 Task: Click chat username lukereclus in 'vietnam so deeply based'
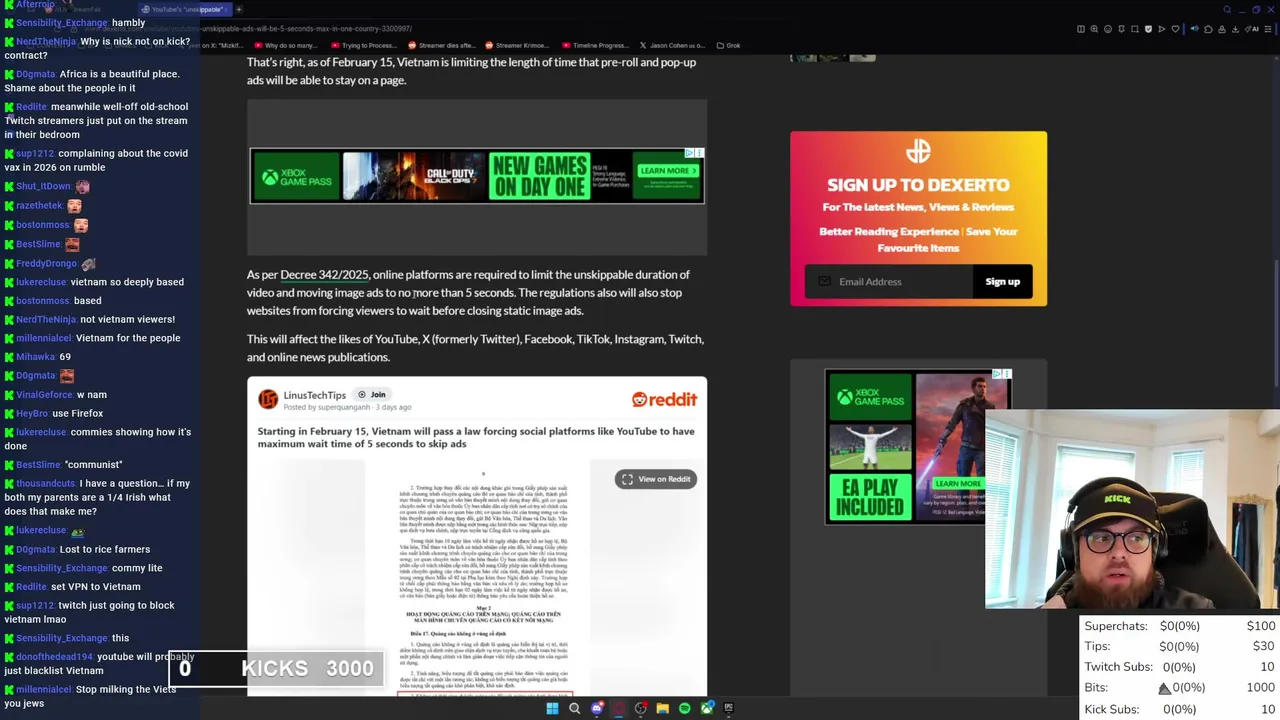tap(41, 282)
